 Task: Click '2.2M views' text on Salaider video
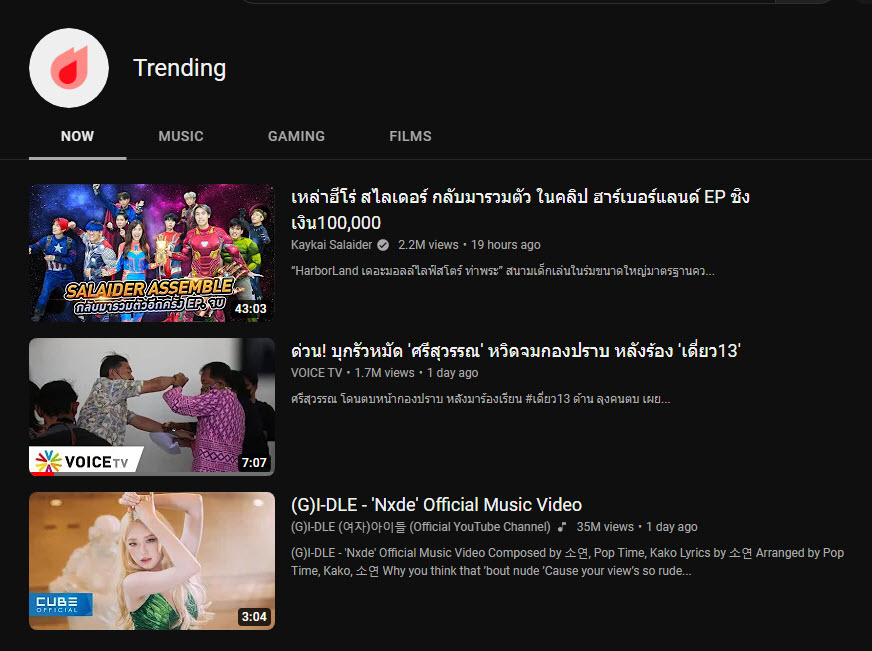click(428, 245)
